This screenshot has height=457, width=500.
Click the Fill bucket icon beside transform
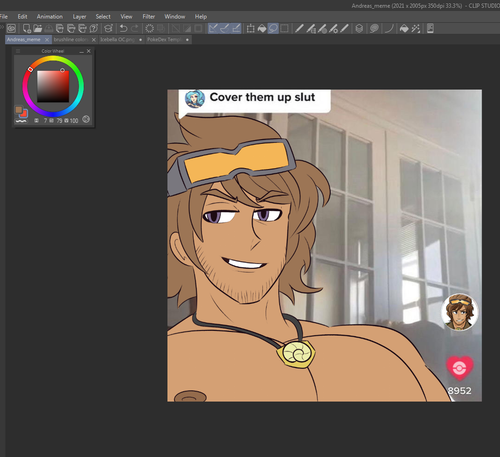262,29
